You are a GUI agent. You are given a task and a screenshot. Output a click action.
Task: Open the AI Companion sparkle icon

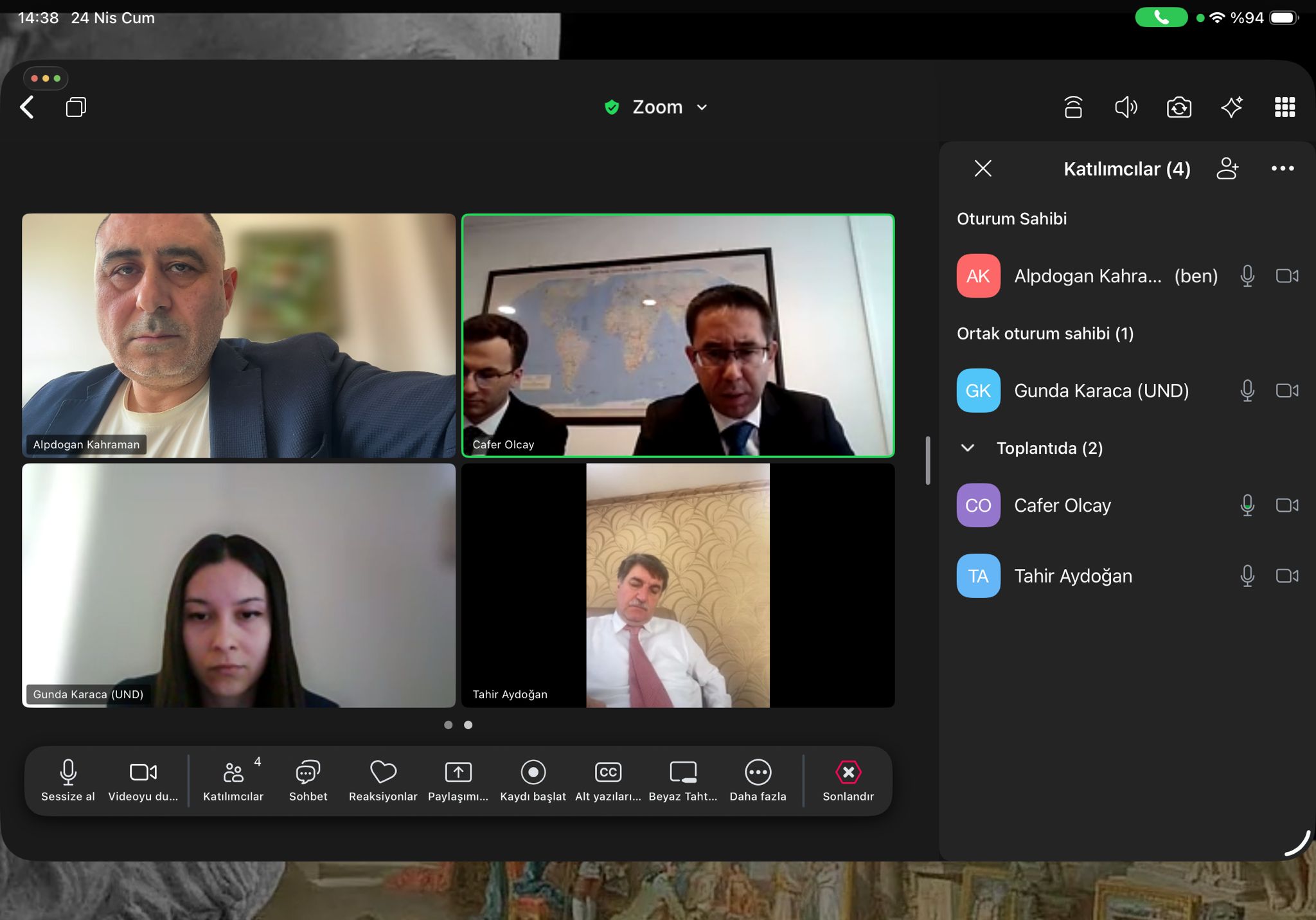point(1231,107)
